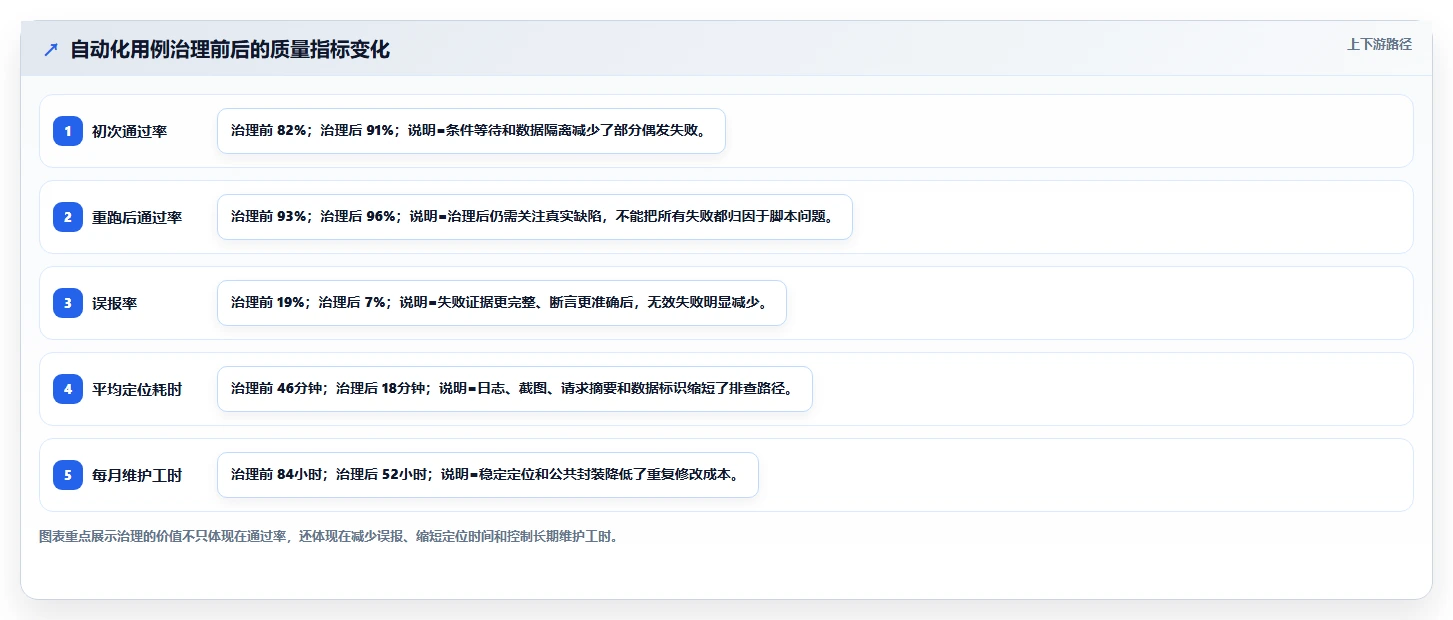Open the detail box with 治理前 84小时
The width and height of the screenshot is (1453, 620).
tap(488, 475)
